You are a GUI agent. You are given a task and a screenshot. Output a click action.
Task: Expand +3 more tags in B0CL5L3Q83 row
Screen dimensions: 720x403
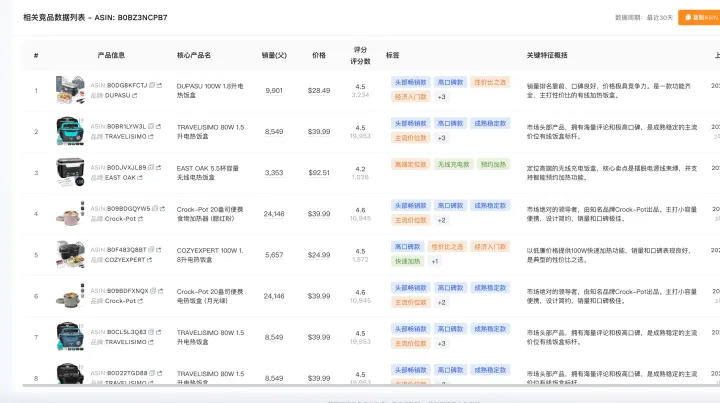click(441, 343)
